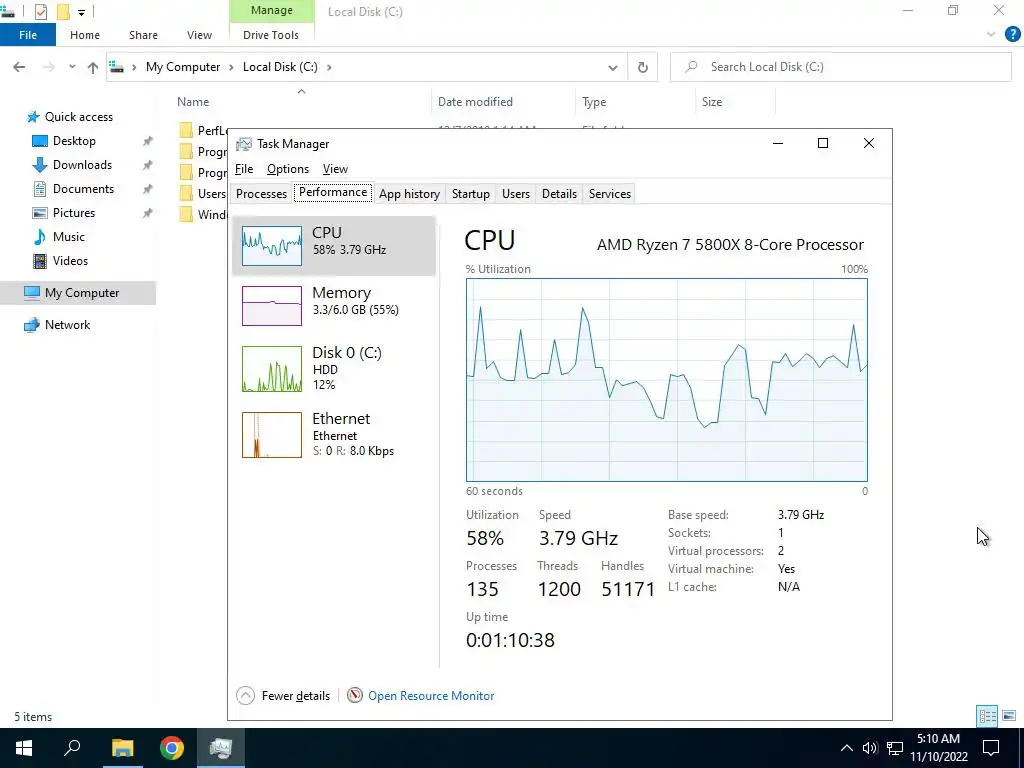Switch Explorer to large icons view
This screenshot has height=768, width=1024.
point(1009,716)
